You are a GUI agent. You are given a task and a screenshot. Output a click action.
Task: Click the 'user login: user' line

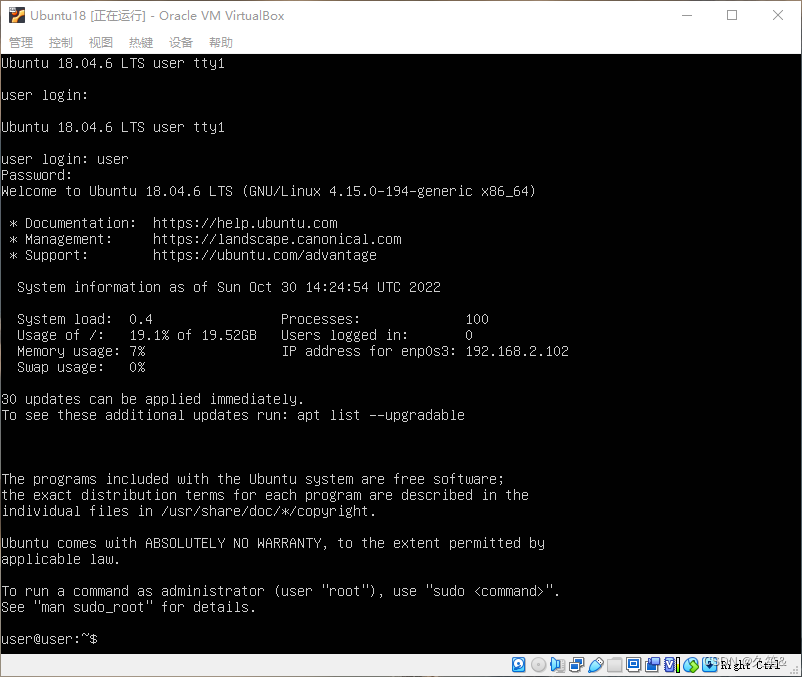pyautogui.click(x=64, y=160)
